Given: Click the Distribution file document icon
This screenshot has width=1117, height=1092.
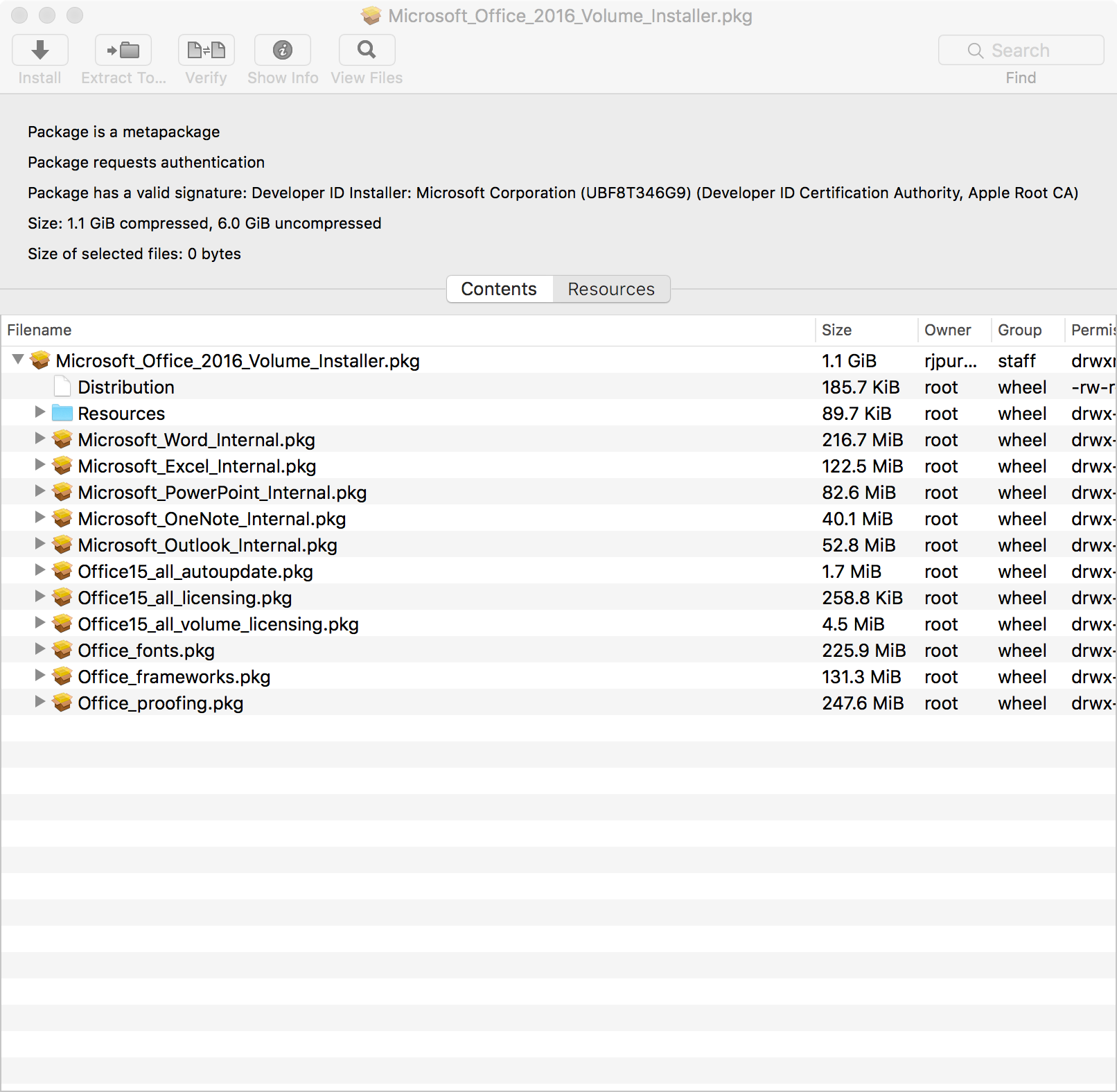Looking at the screenshot, I should pos(62,387).
